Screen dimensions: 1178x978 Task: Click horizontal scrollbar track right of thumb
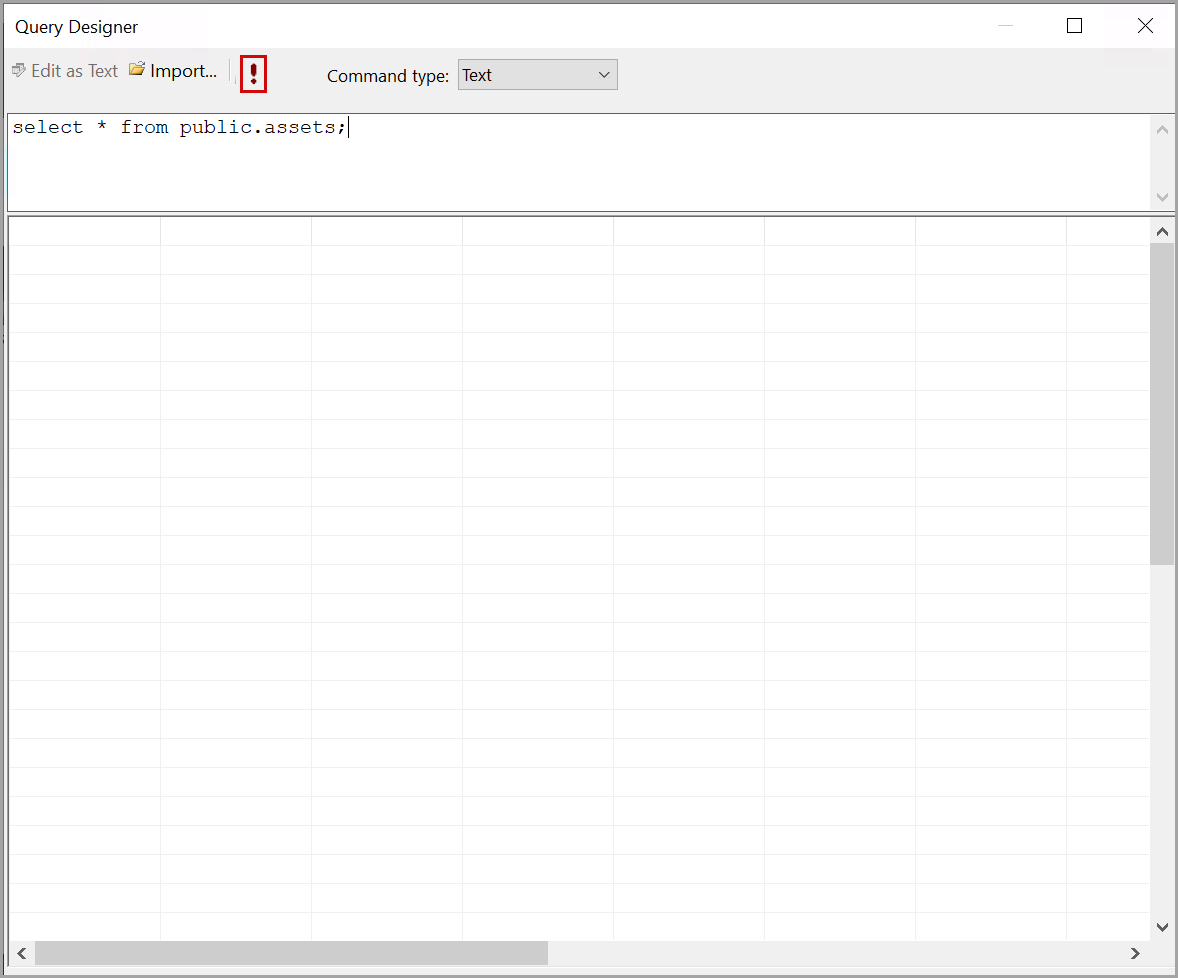coord(830,953)
